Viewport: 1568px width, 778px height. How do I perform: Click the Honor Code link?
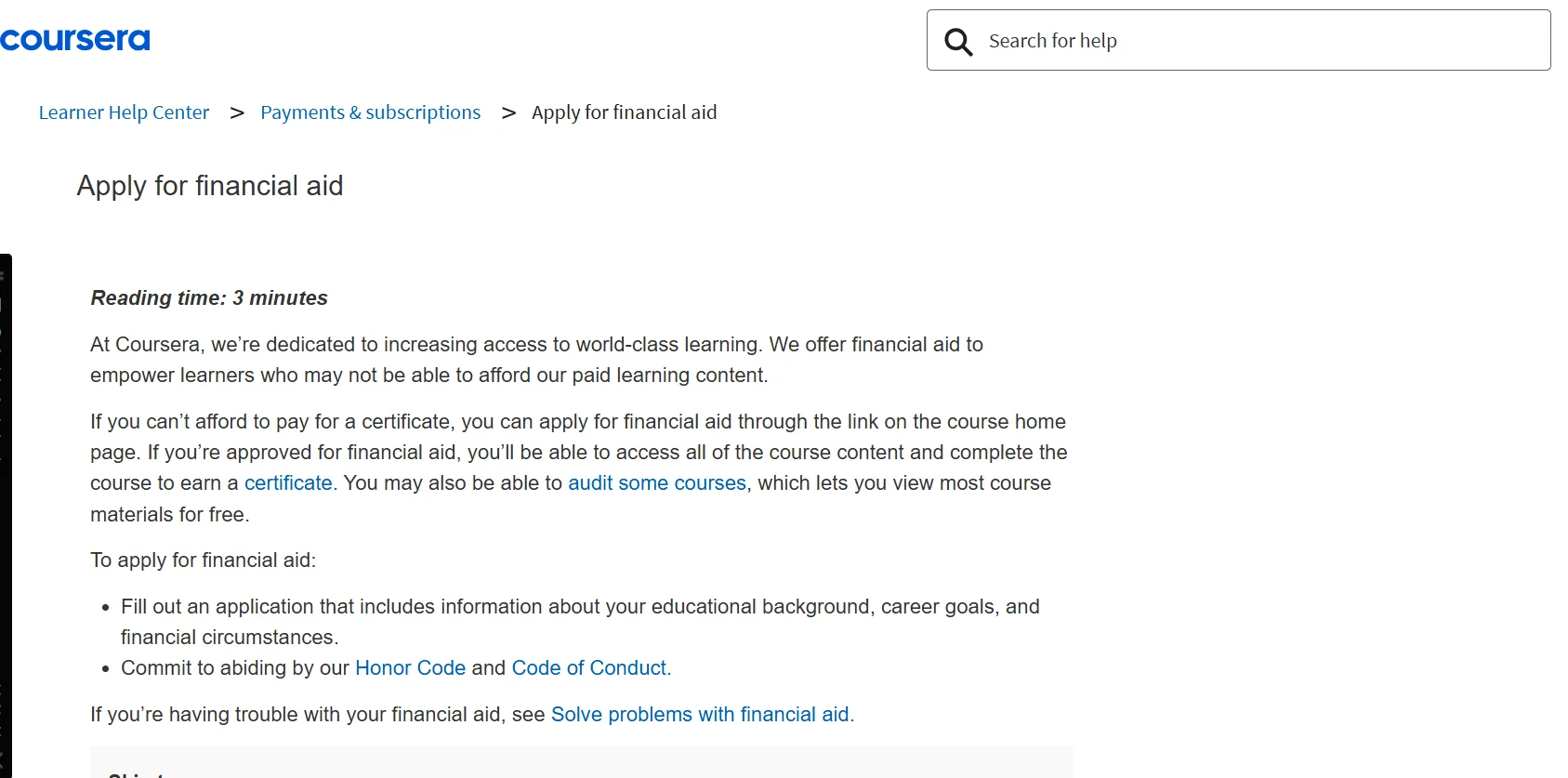point(410,667)
